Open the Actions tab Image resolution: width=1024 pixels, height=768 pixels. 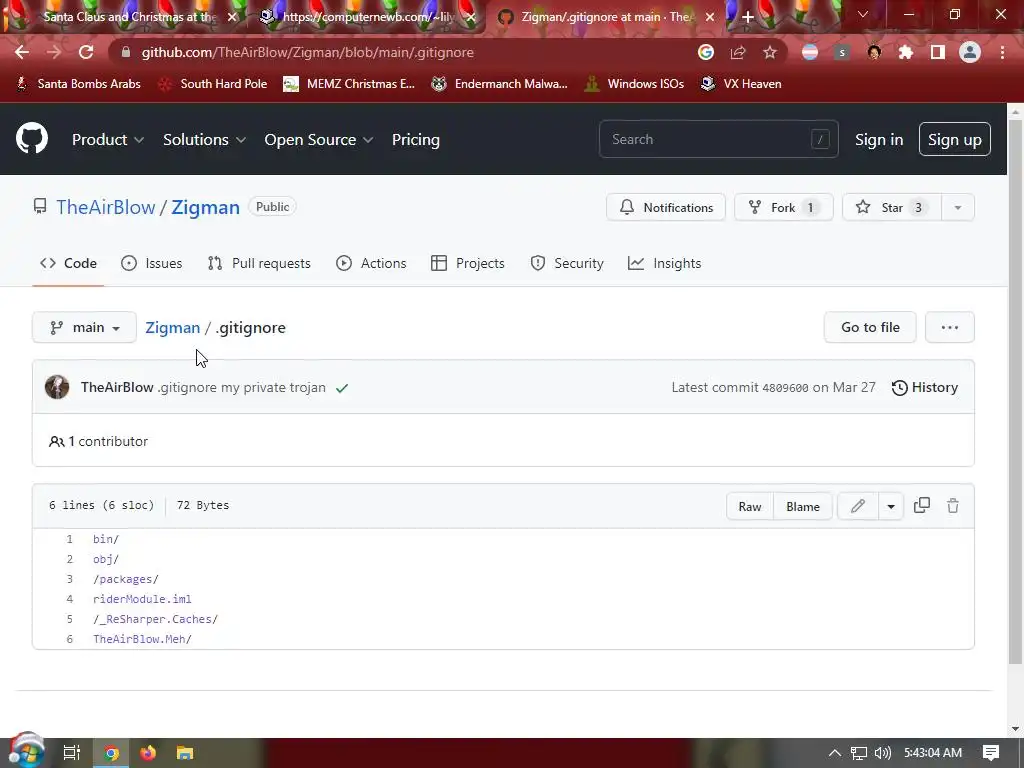(x=371, y=263)
